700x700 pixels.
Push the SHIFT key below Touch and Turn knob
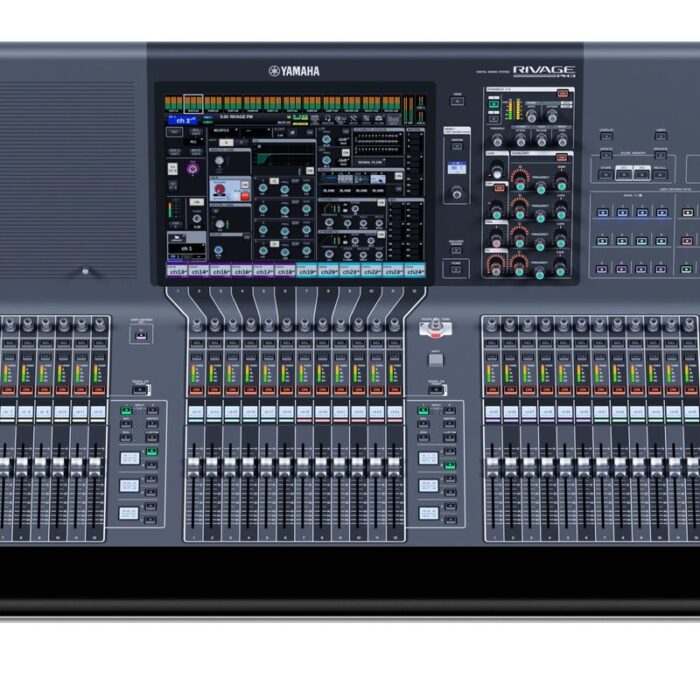[436, 360]
